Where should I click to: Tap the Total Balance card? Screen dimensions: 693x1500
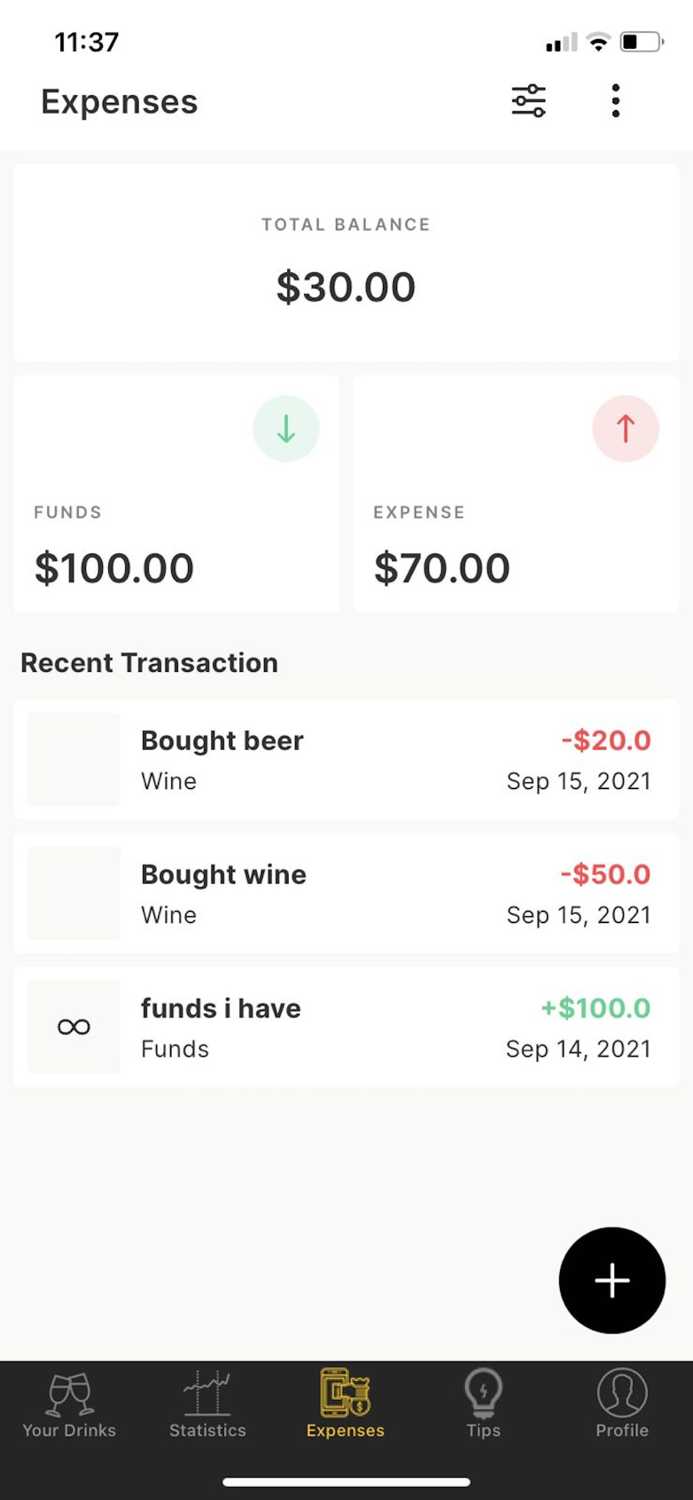point(346,263)
